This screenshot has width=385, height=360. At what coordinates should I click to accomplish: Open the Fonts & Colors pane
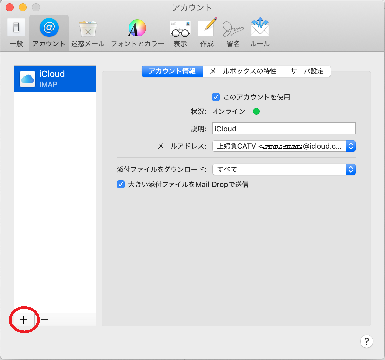137,33
